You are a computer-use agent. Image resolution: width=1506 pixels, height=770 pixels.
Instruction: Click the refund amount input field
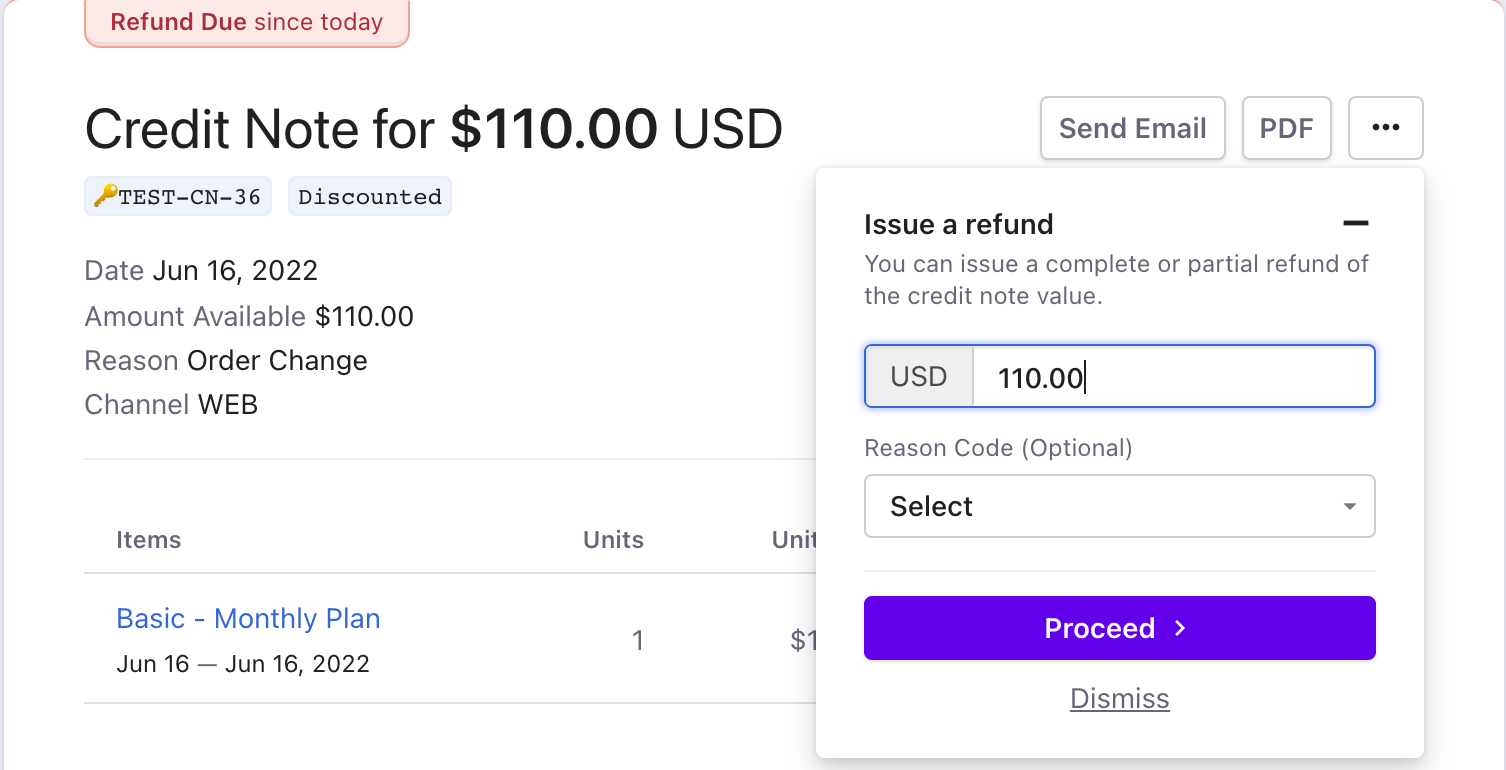click(1174, 377)
